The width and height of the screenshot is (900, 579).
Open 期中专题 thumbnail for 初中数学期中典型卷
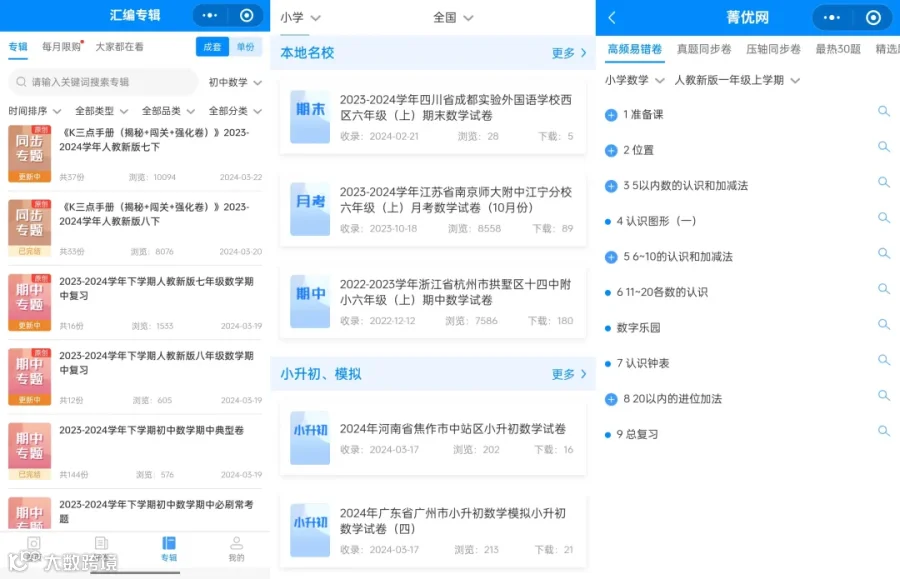(30, 451)
